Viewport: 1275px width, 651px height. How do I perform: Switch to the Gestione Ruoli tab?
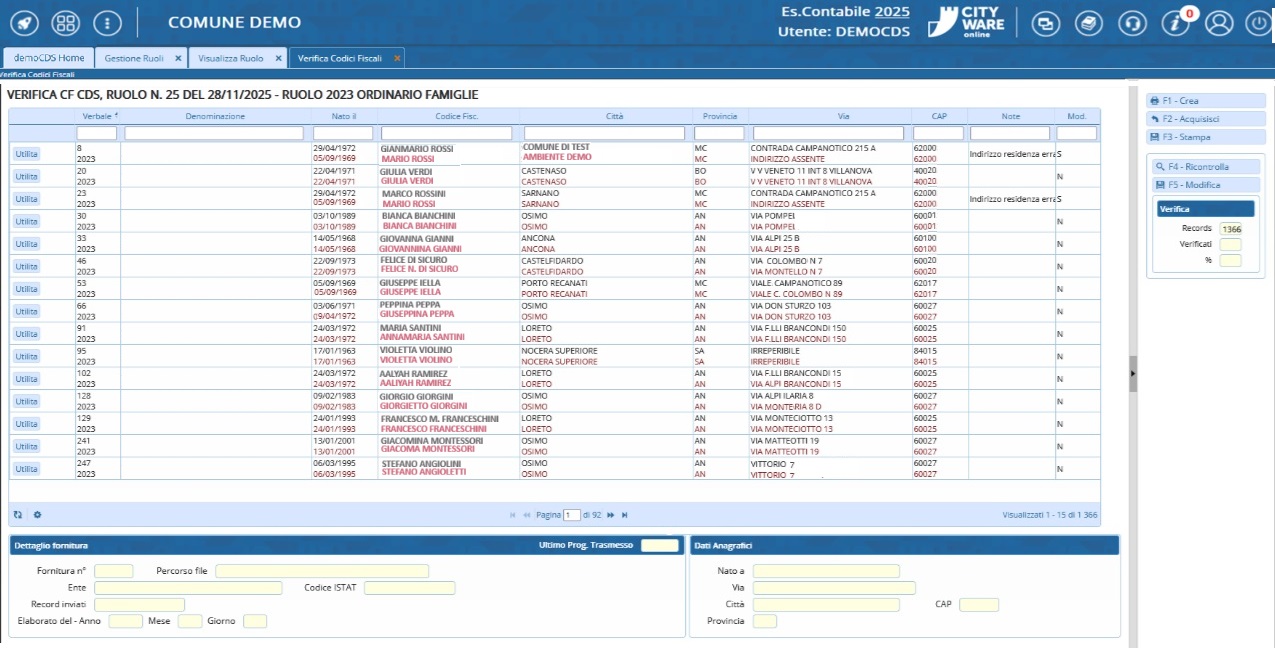click(x=134, y=58)
